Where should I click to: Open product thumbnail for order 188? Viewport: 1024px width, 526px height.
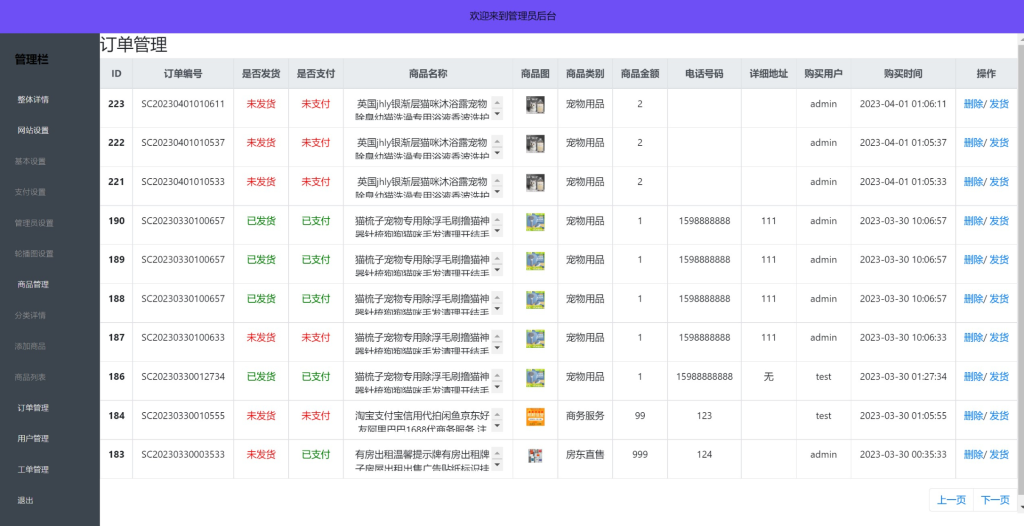pos(535,300)
